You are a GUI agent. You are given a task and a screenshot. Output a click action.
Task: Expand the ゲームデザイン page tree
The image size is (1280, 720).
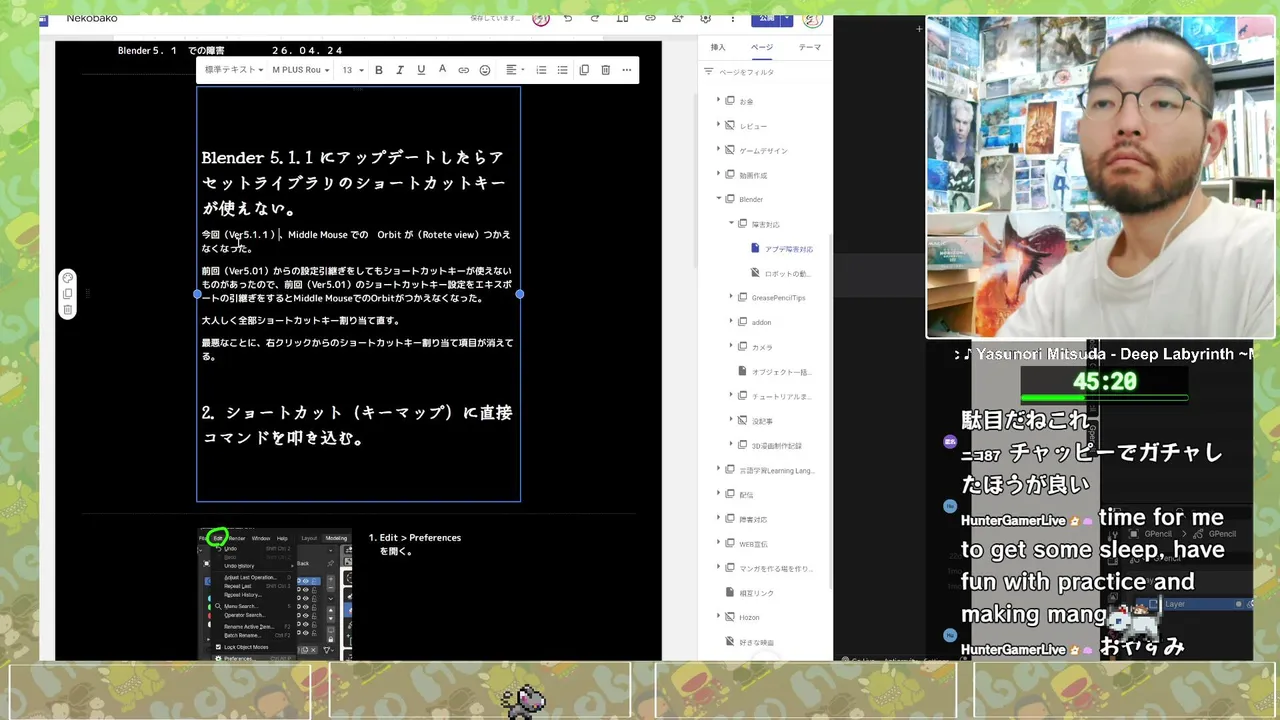[718, 150]
